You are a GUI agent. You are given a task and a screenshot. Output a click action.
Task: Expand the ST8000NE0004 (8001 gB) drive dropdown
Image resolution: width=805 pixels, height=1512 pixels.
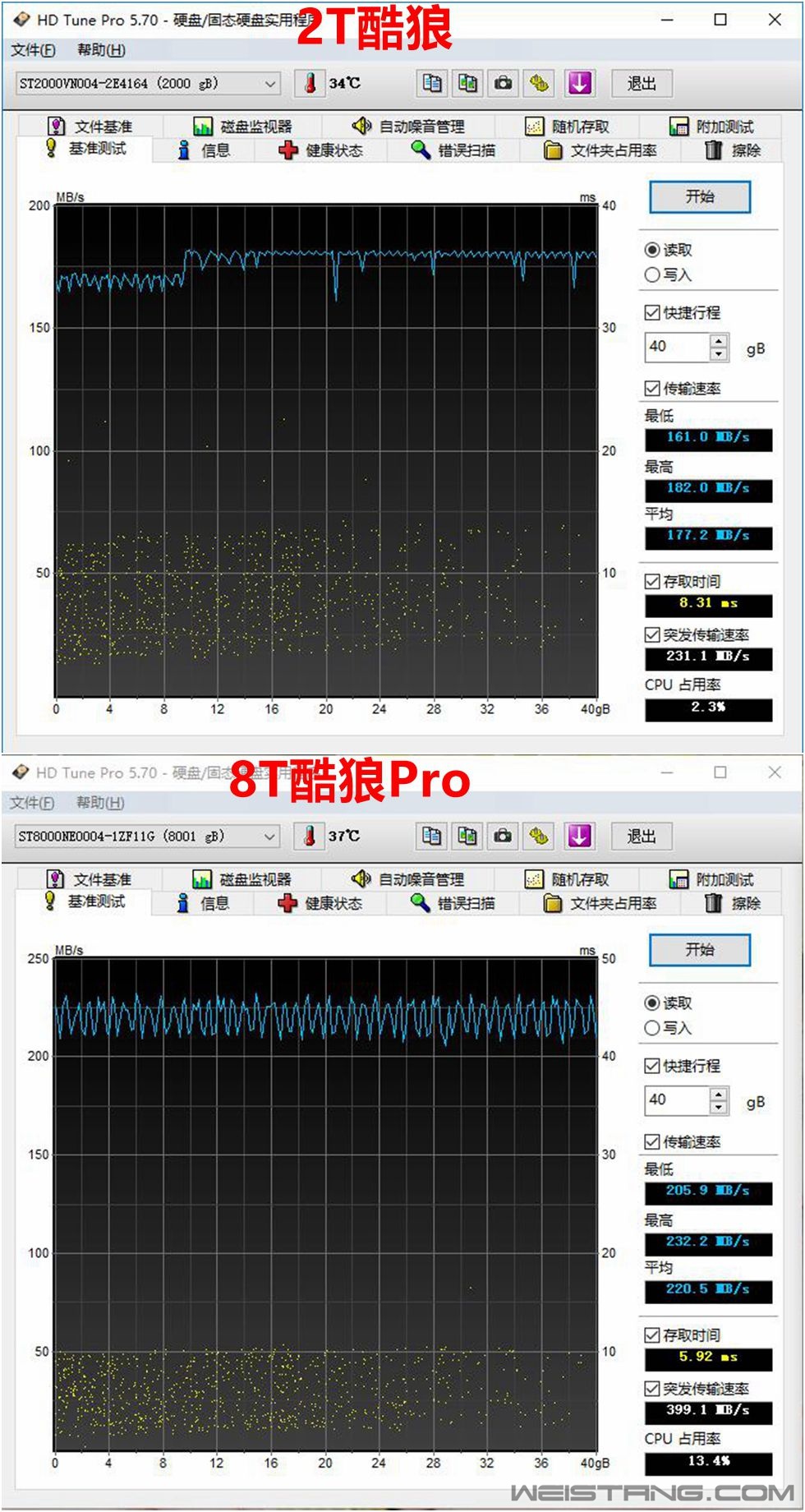(x=269, y=836)
